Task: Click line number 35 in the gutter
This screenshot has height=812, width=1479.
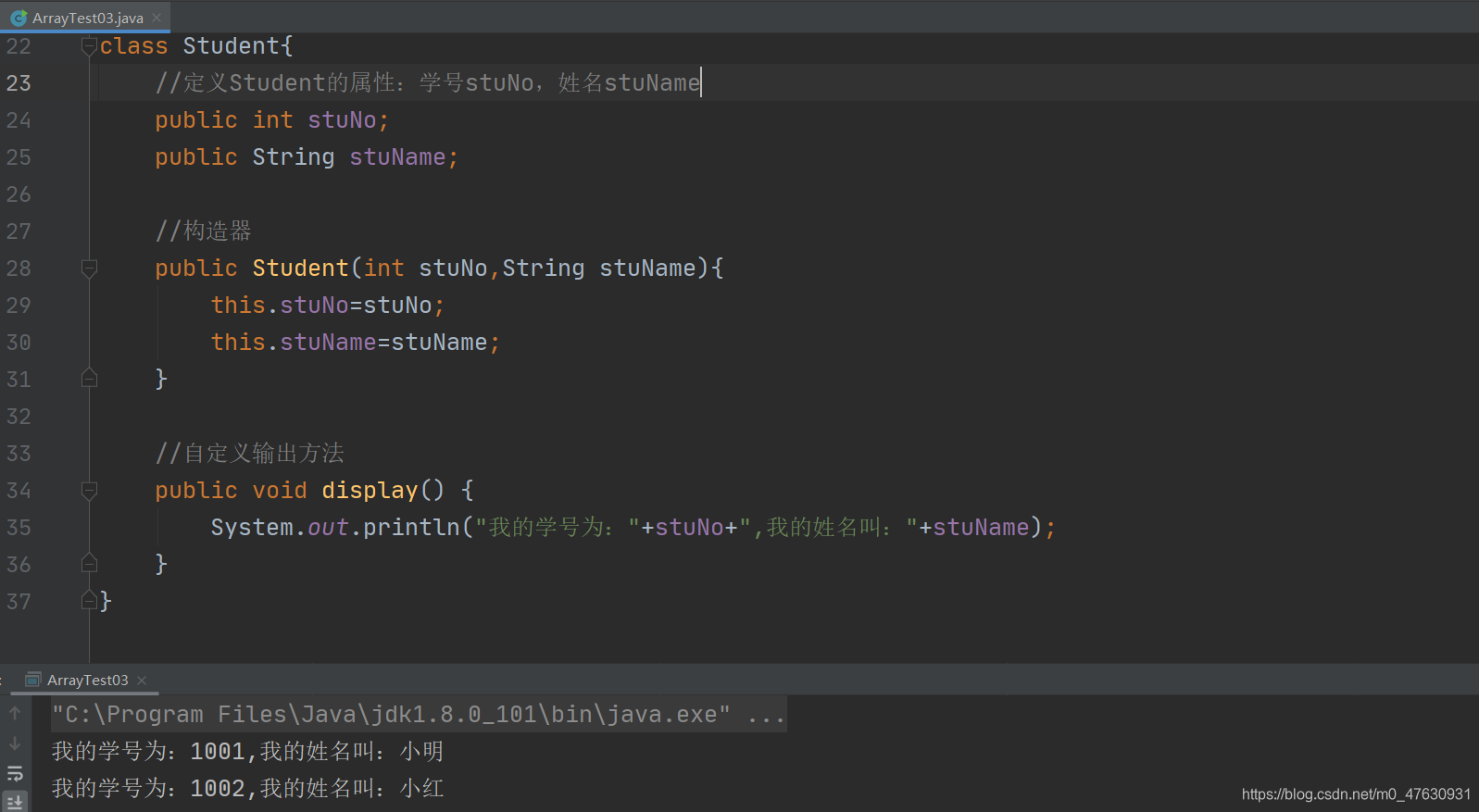Action: point(19,528)
